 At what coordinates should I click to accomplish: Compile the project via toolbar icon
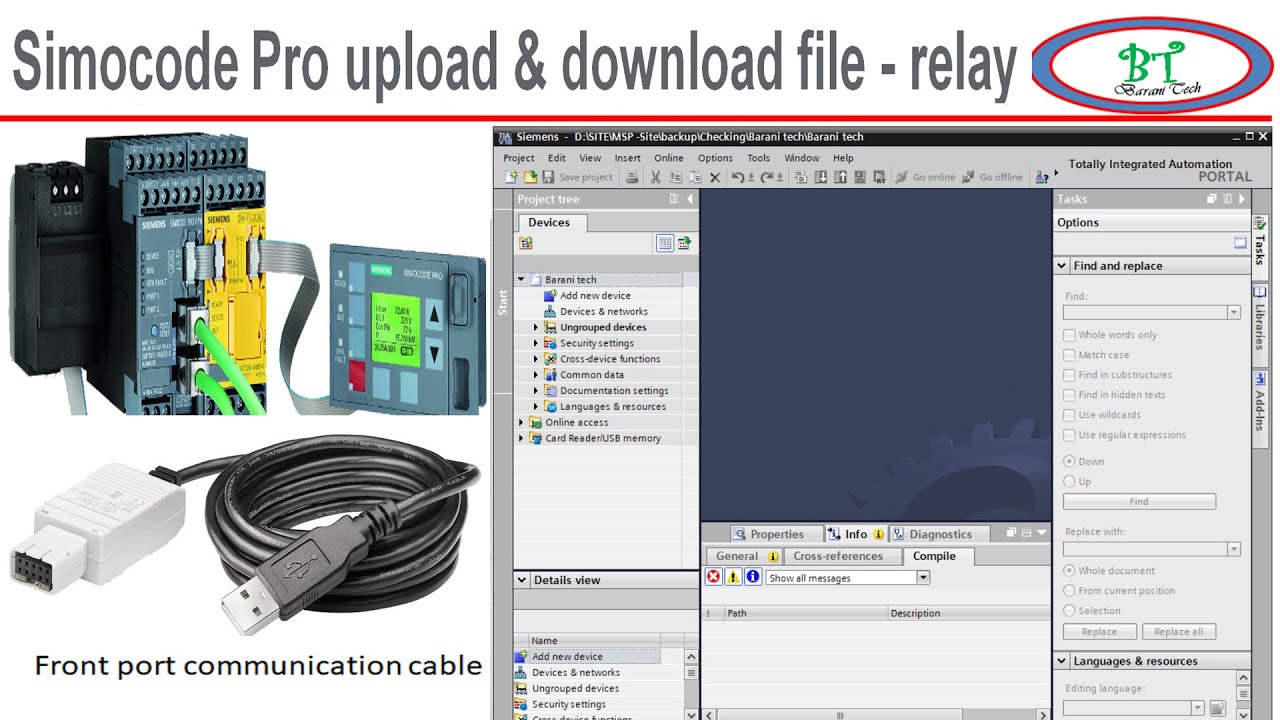click(x=801, y=177)
